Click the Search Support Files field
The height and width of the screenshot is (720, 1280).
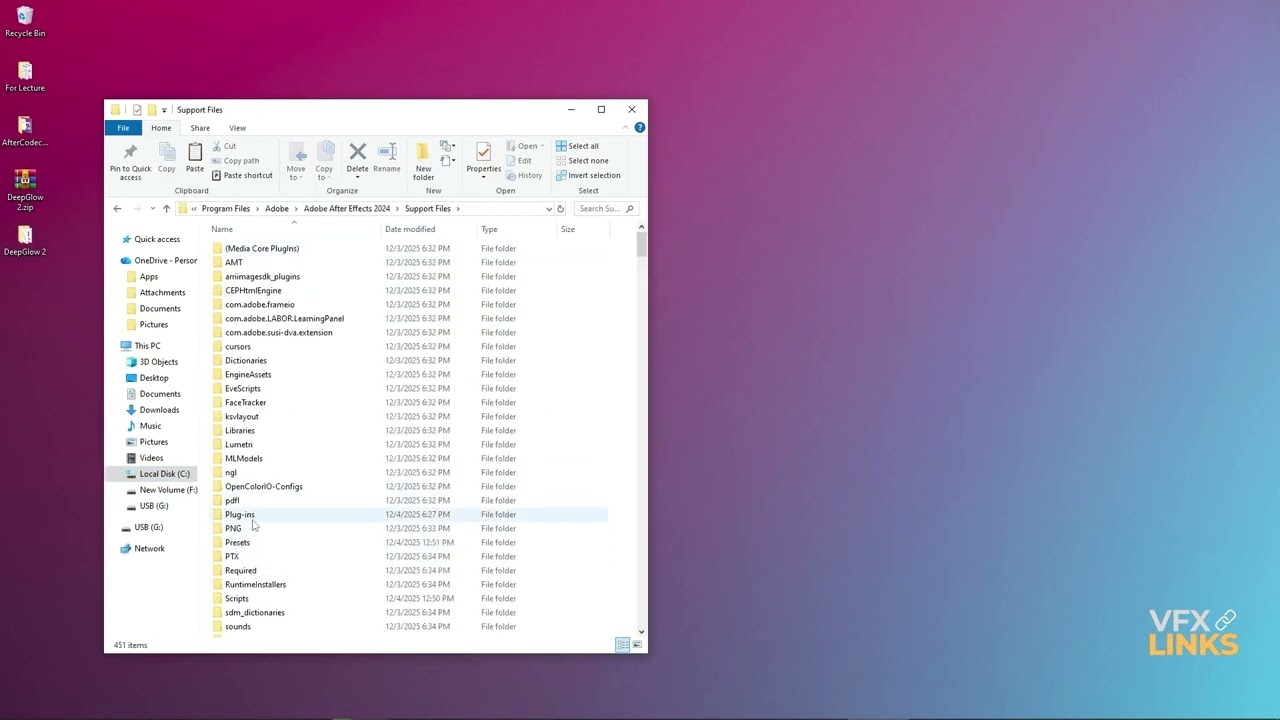pos(605,209)
